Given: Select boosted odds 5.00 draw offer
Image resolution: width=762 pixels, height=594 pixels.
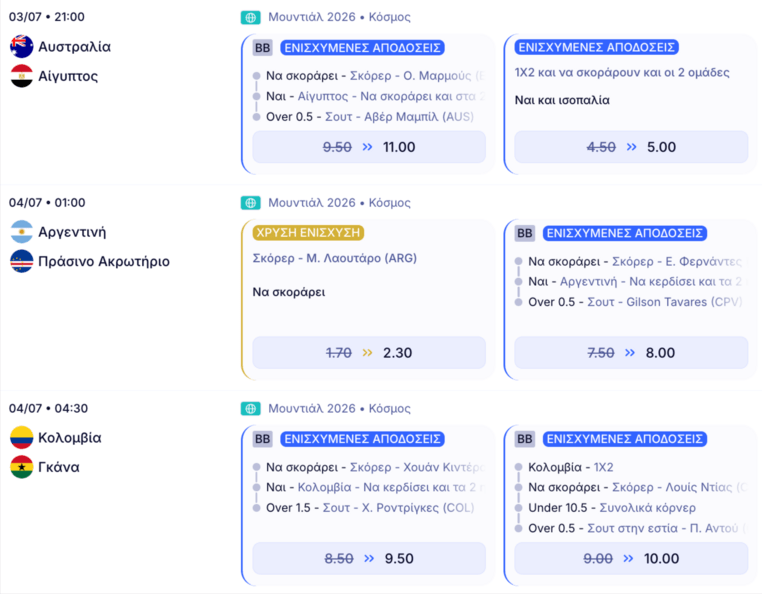Looking at the screenshot, I should pyautogui.click(x=631, y=147).
